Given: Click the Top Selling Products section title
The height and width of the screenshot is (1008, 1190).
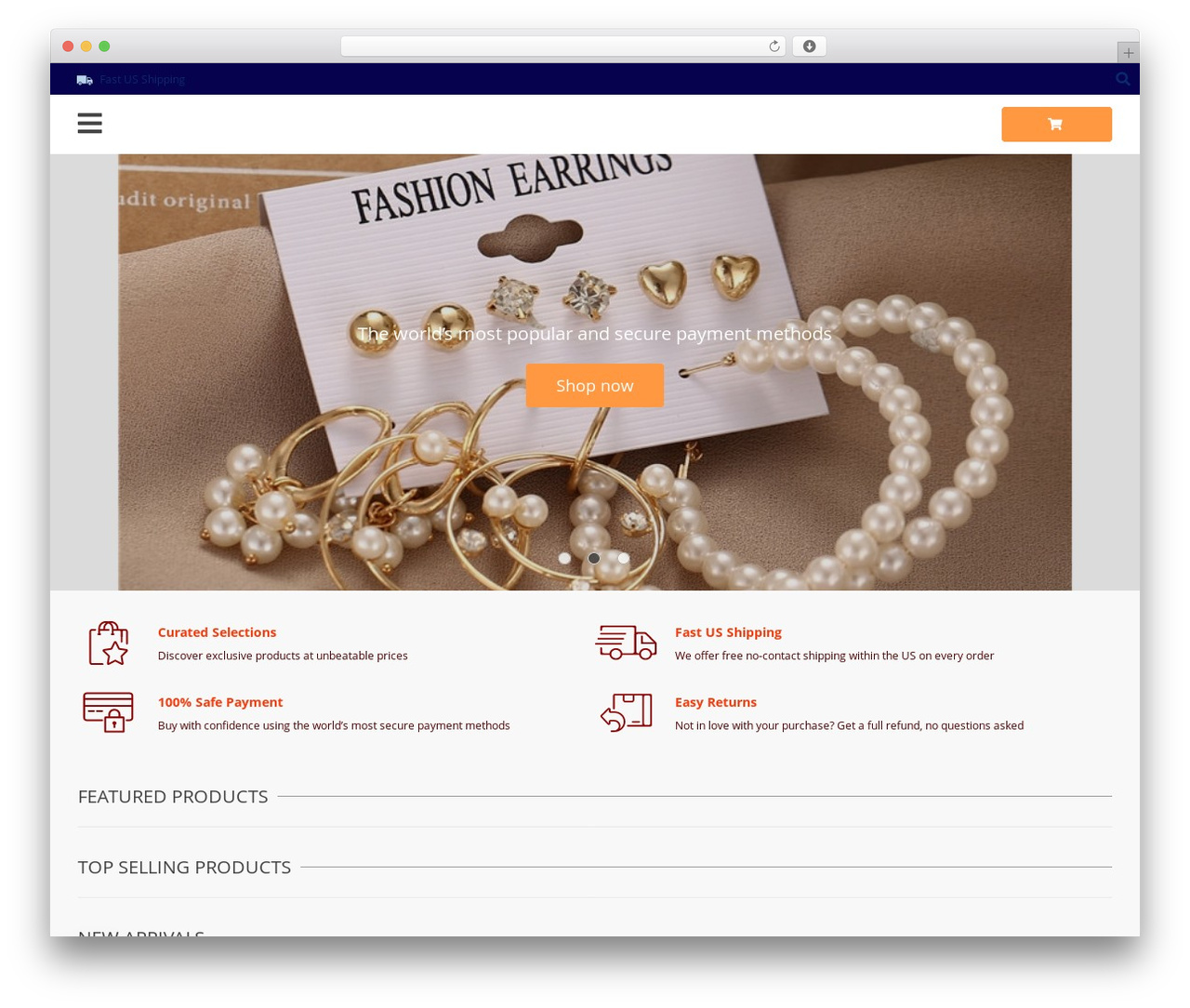Looking at the screenshot, I should click(x=184, y=868).
